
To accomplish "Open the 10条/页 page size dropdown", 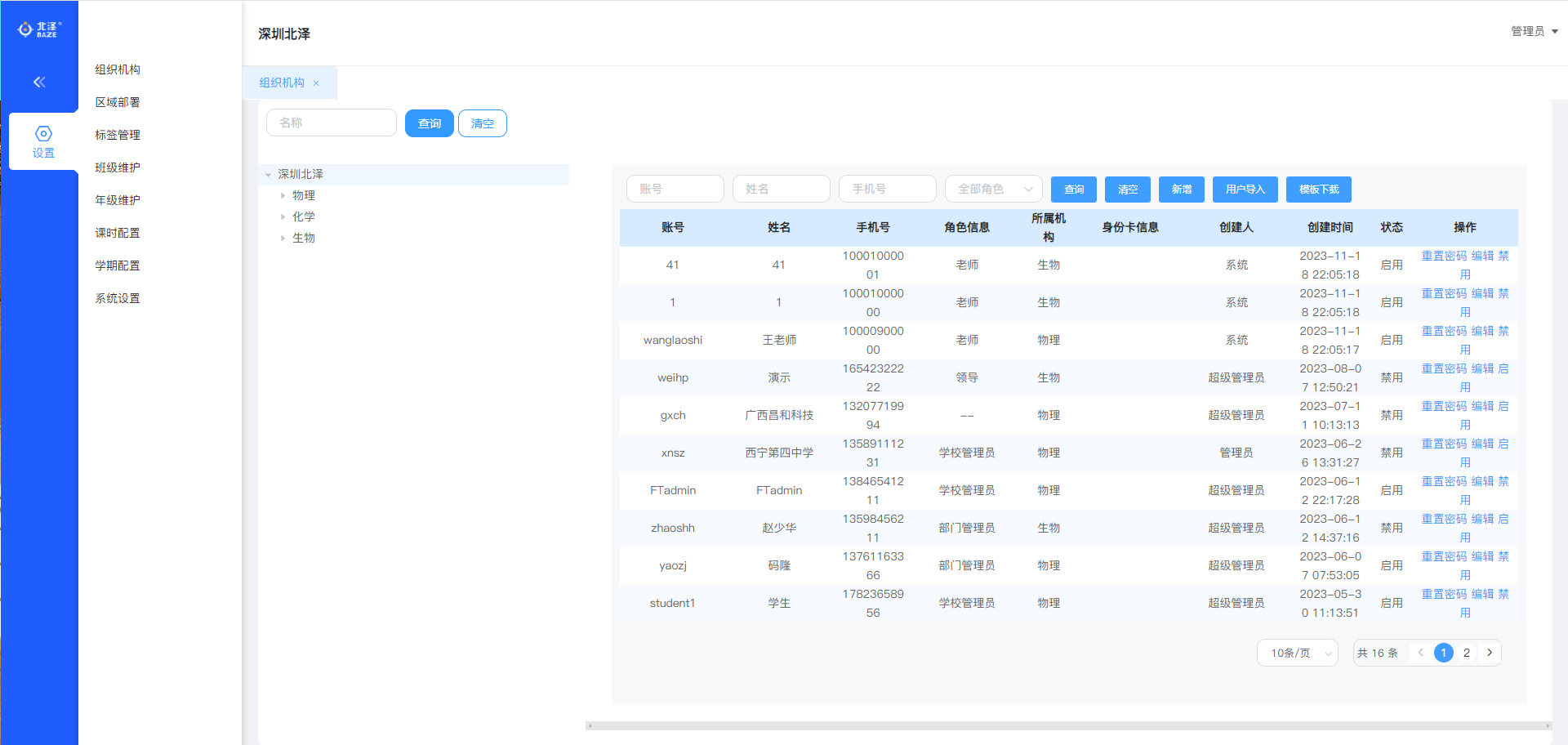I will pyautogui.click(x=1297, y=653).
